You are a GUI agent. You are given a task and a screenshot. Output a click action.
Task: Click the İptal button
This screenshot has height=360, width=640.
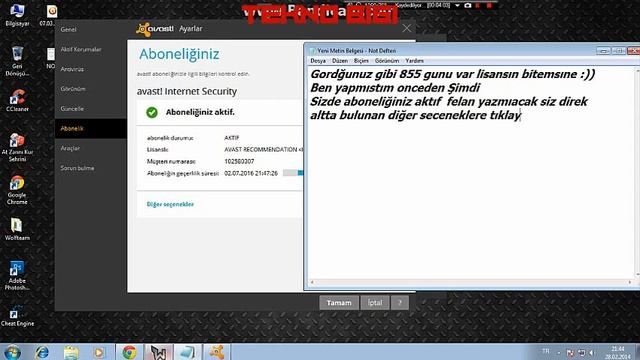(375, 303)
